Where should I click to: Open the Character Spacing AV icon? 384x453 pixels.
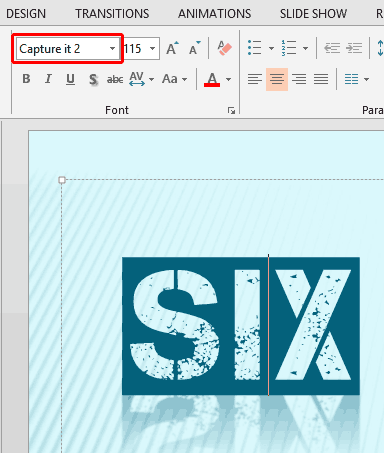pos(137,79)
